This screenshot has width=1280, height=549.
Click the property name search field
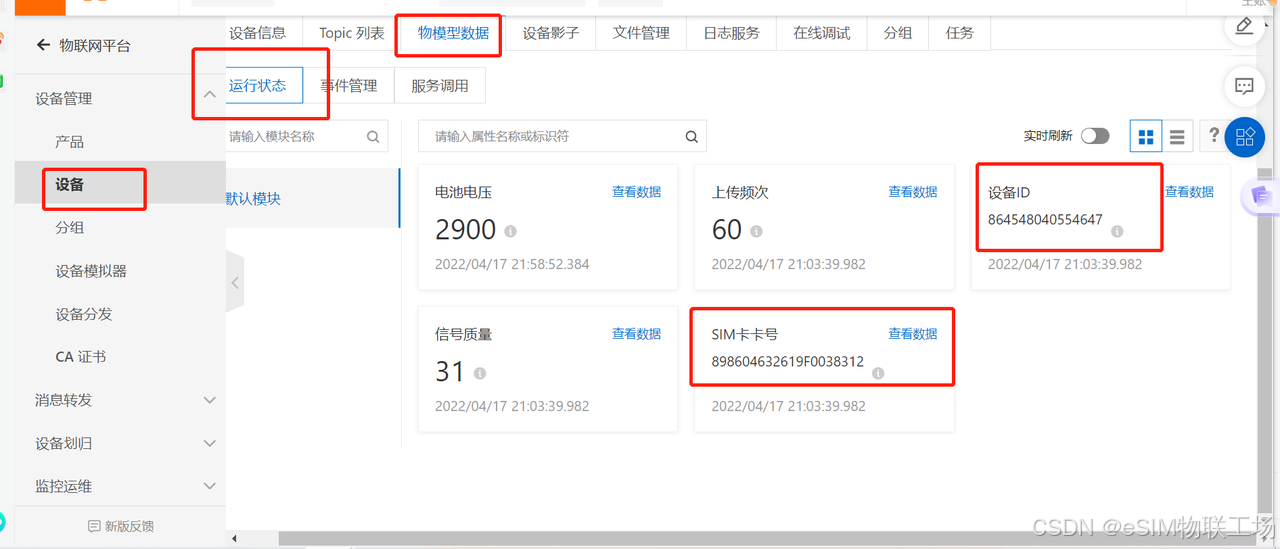tap(562, 136)
